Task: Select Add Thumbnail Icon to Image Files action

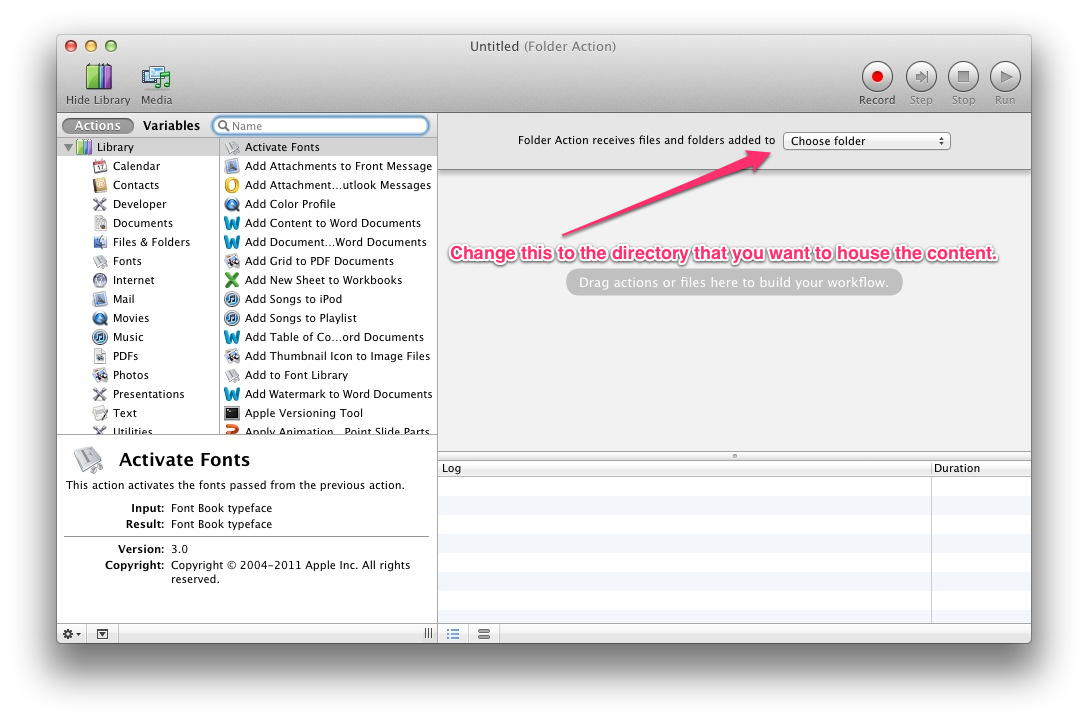Action: point(329,356)
